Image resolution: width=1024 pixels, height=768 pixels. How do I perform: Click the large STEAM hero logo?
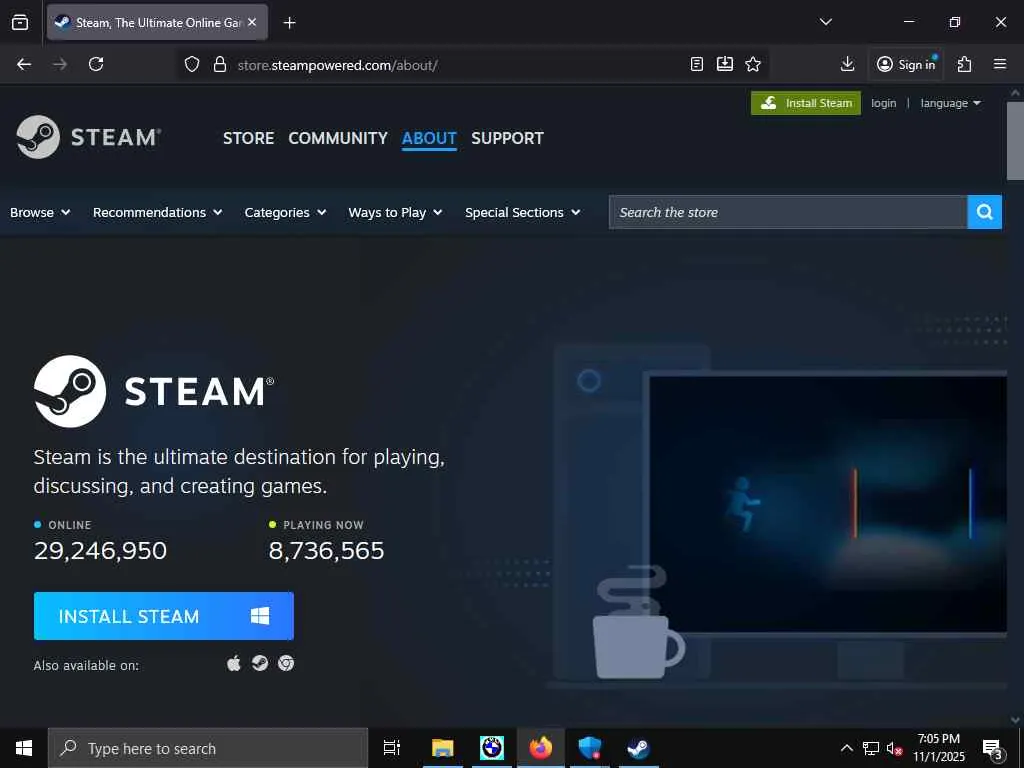pos(154,391)
